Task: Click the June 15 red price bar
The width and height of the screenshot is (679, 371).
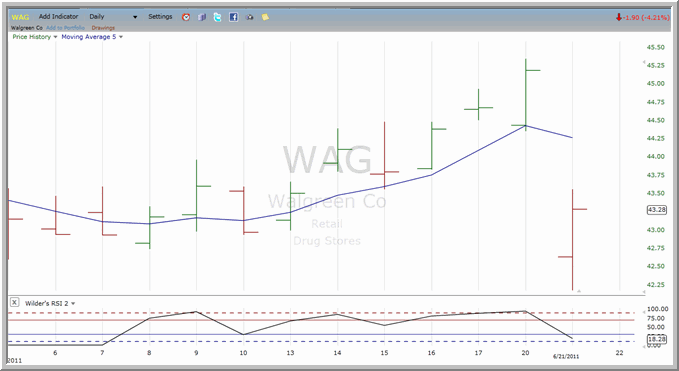Action: 385,155
